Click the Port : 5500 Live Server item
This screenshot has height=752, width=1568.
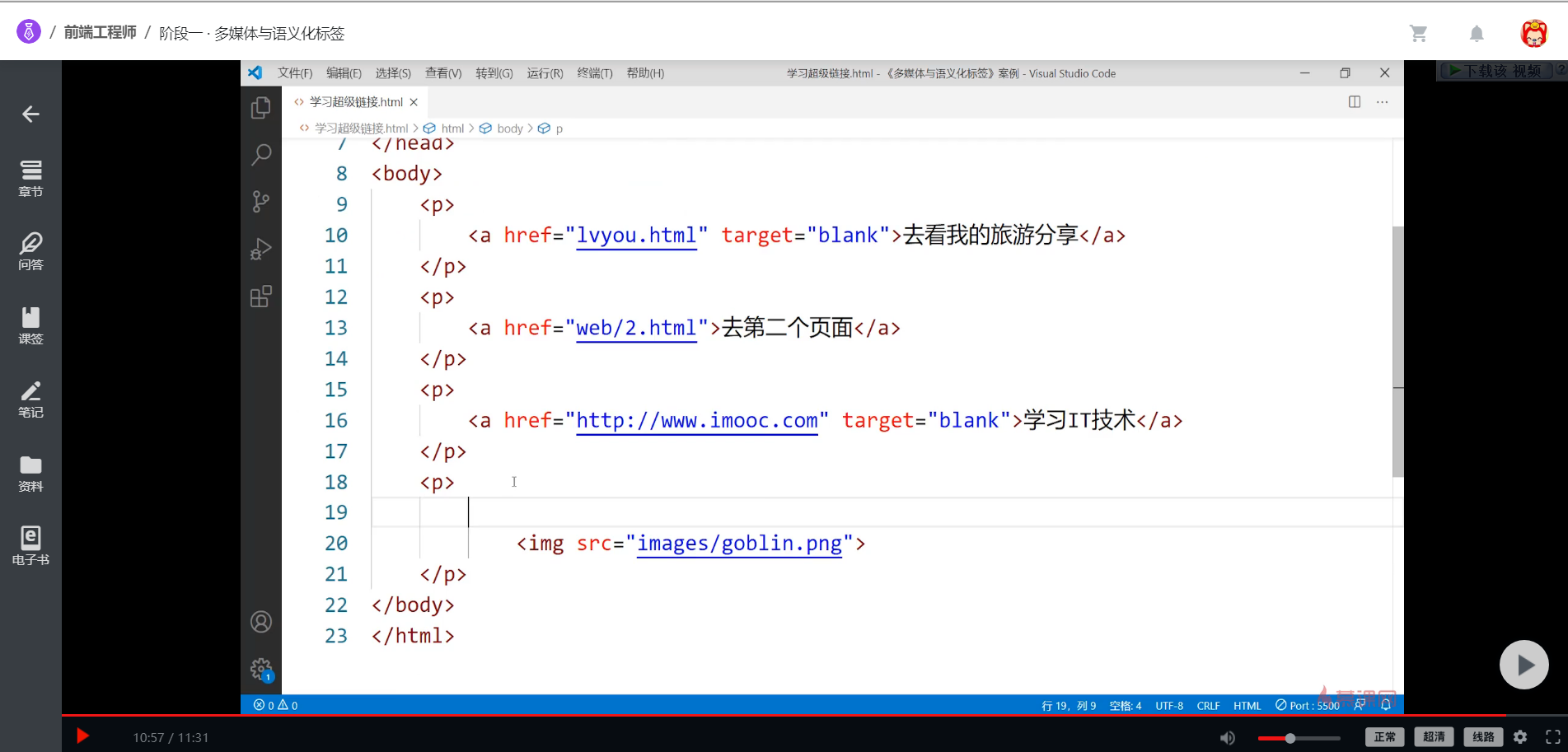(x=1308, y=706)
